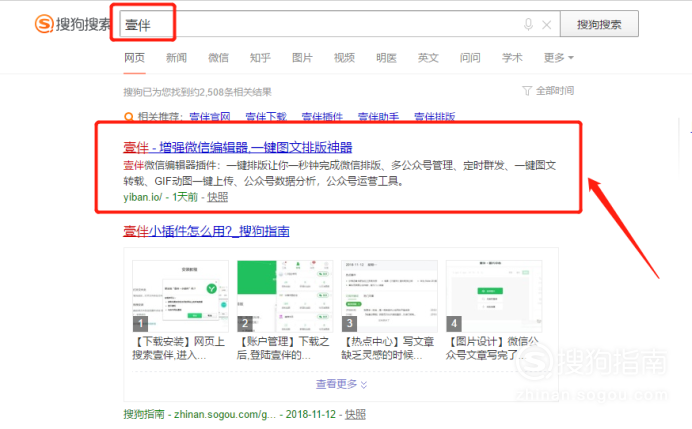Switch to the 学术 tab
Image resolution: width=692 pixels, height=429 pixels.
click(512, 58)
